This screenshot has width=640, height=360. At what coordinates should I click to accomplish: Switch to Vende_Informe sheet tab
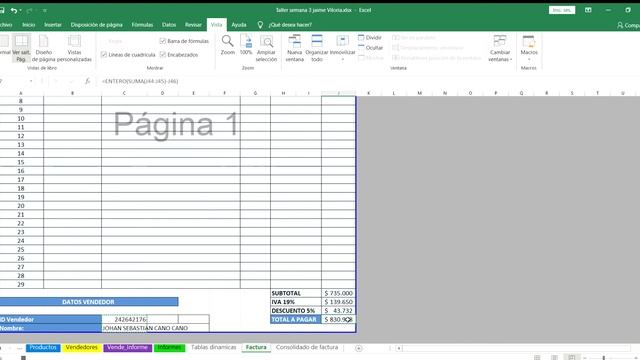click(x=127, y=347)
